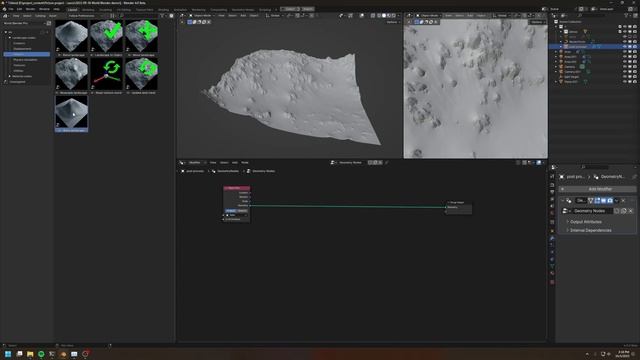Select the Object Info node header
Viewport: 640px width, 360px height.
pyautogui.click(x=237, y=188)
